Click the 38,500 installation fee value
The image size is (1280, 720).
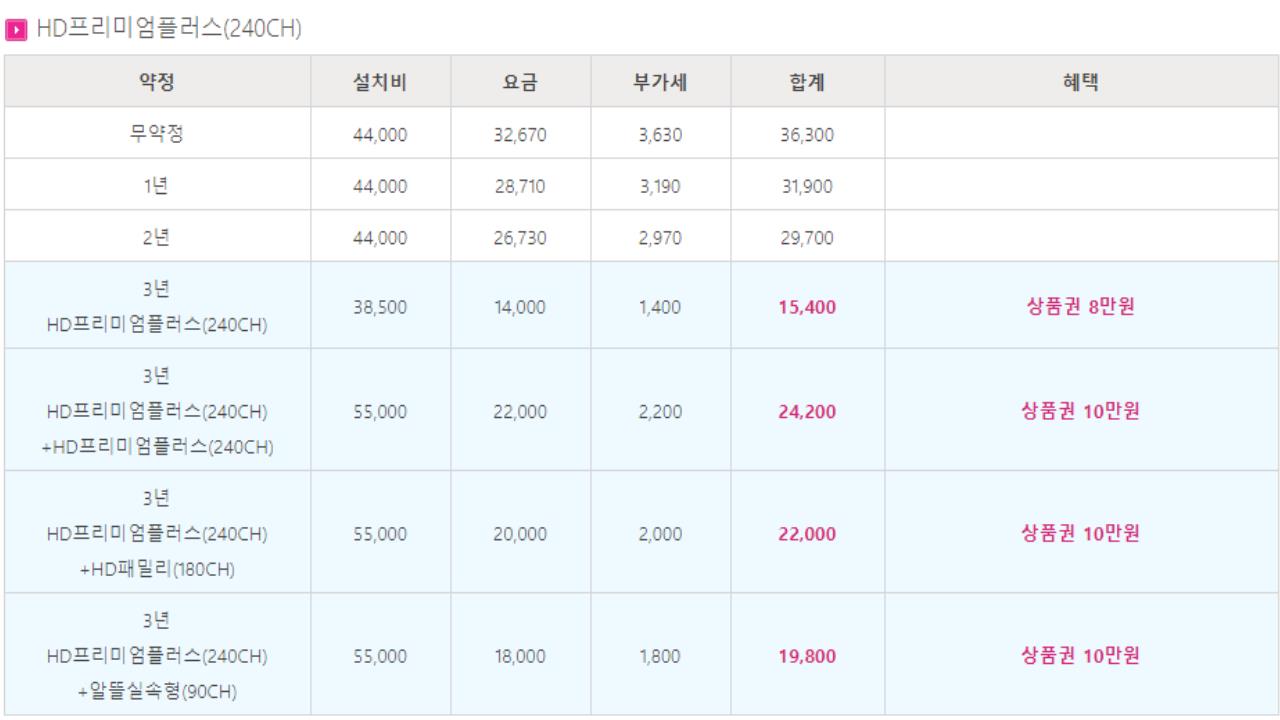[x=379, y=308]
